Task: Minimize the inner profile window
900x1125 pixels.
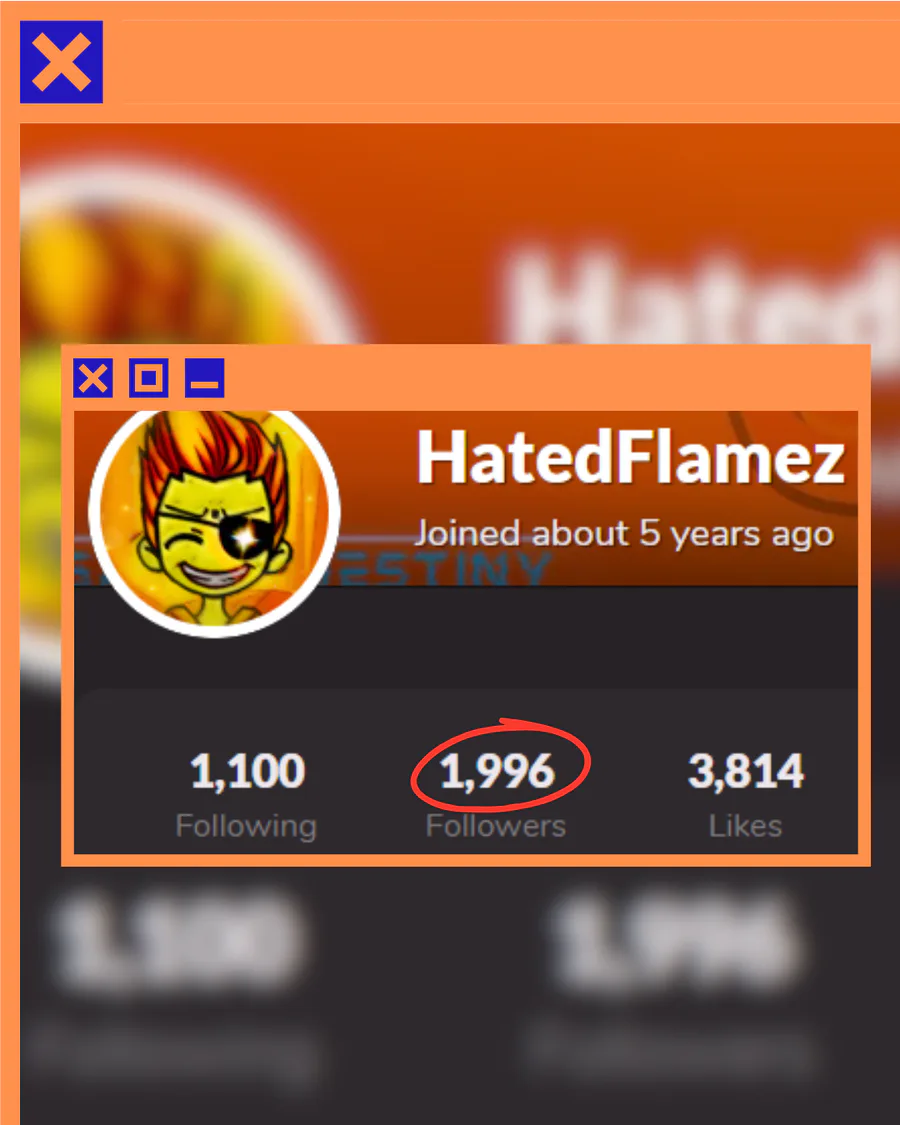Action: [205, 378]
